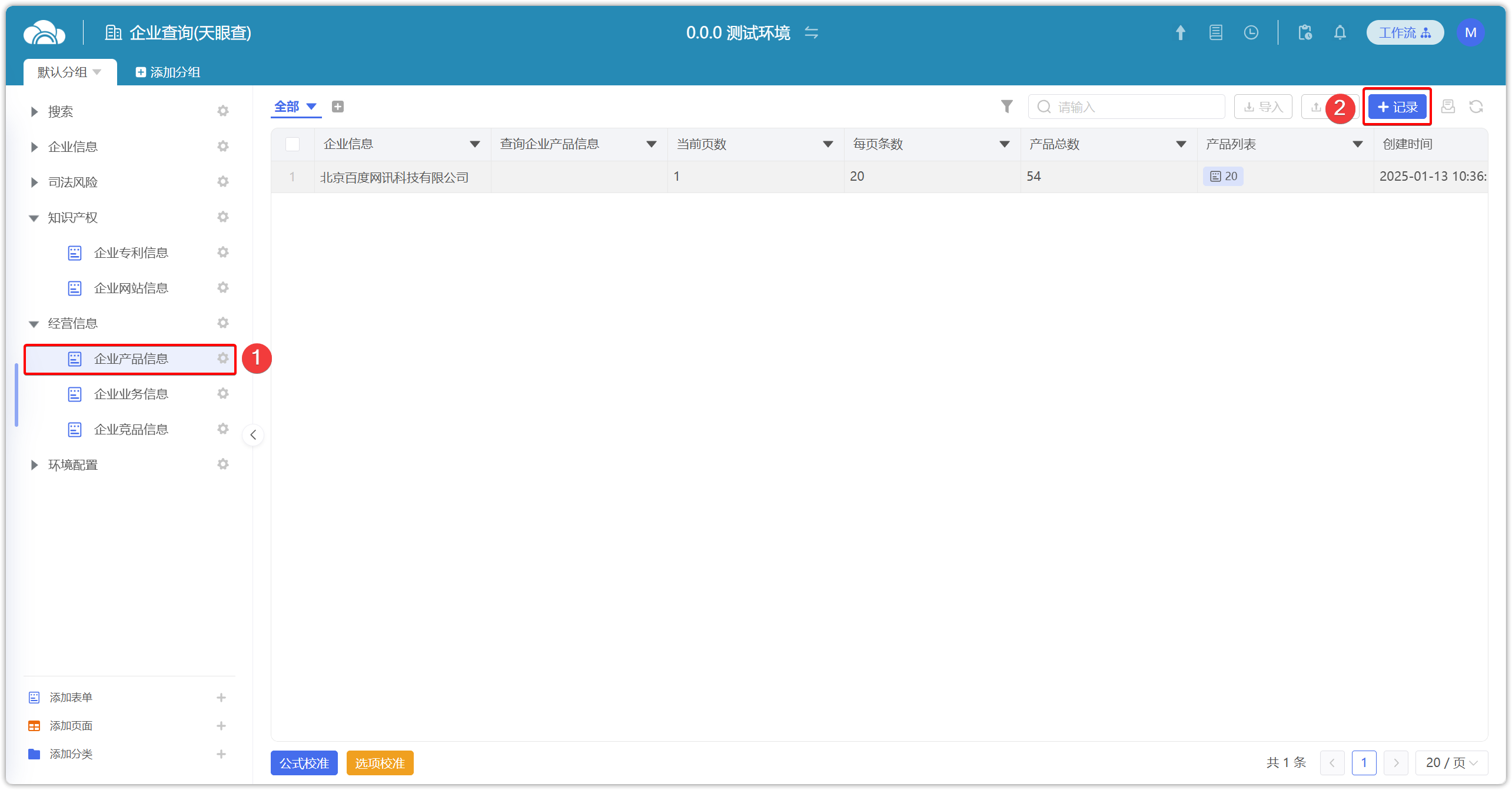Click the 导入 button
The height and width of the screenshot is (790, 1512).
point(1263,107)
